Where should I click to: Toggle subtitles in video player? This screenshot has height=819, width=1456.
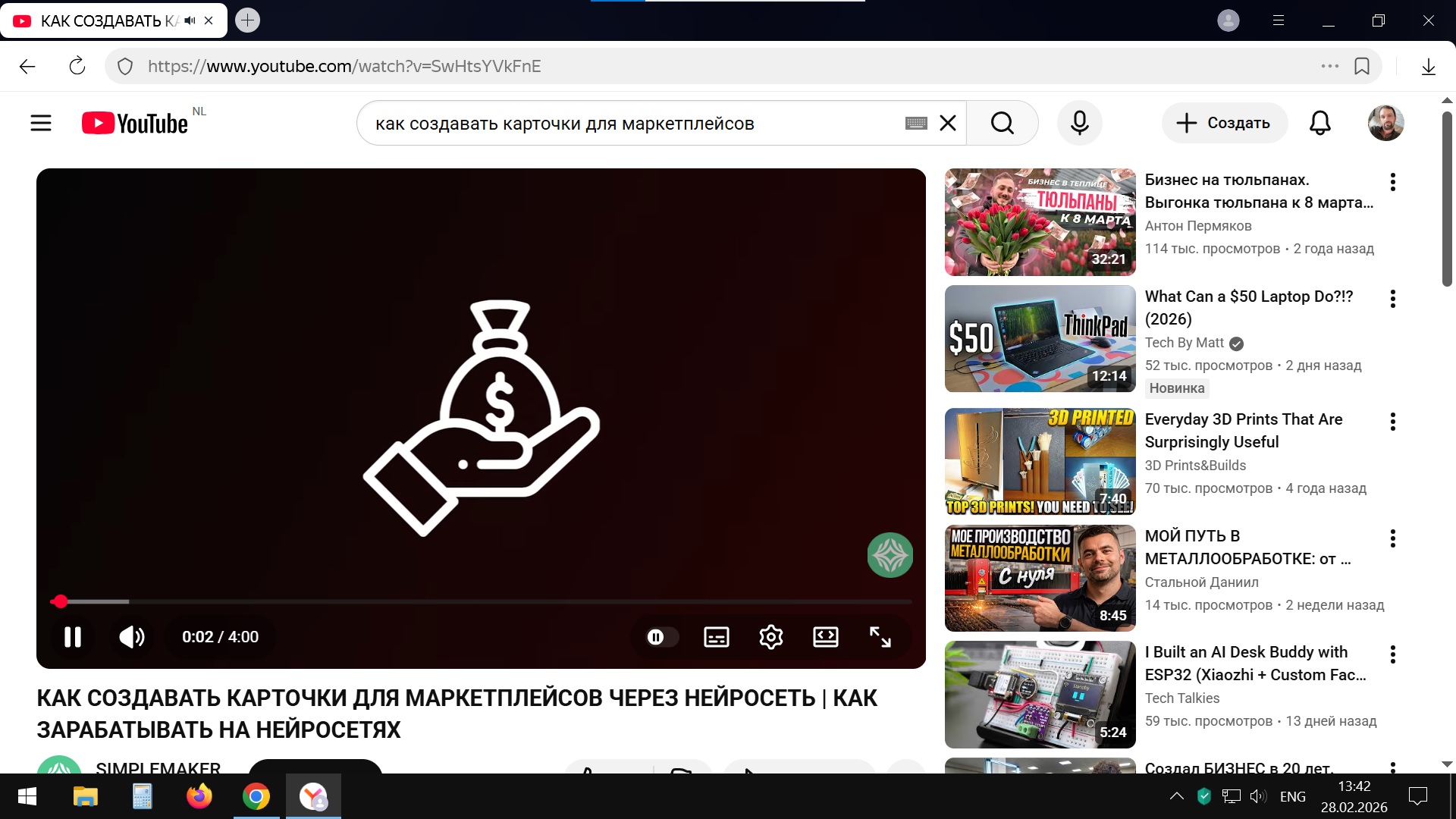716,637
